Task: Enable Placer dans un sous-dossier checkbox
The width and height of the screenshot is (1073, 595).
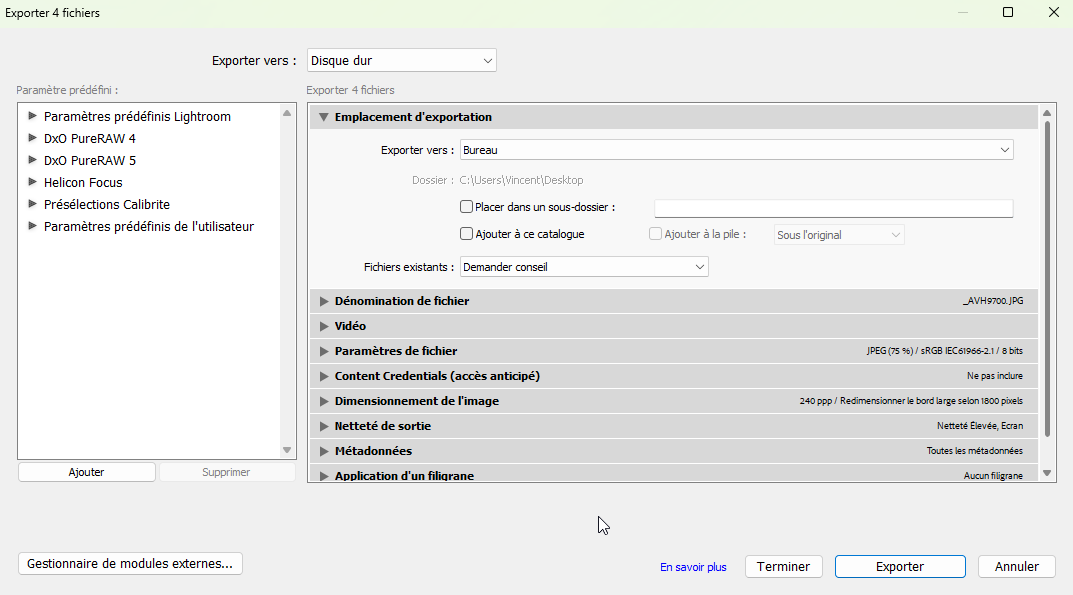Action: (467, 206)
